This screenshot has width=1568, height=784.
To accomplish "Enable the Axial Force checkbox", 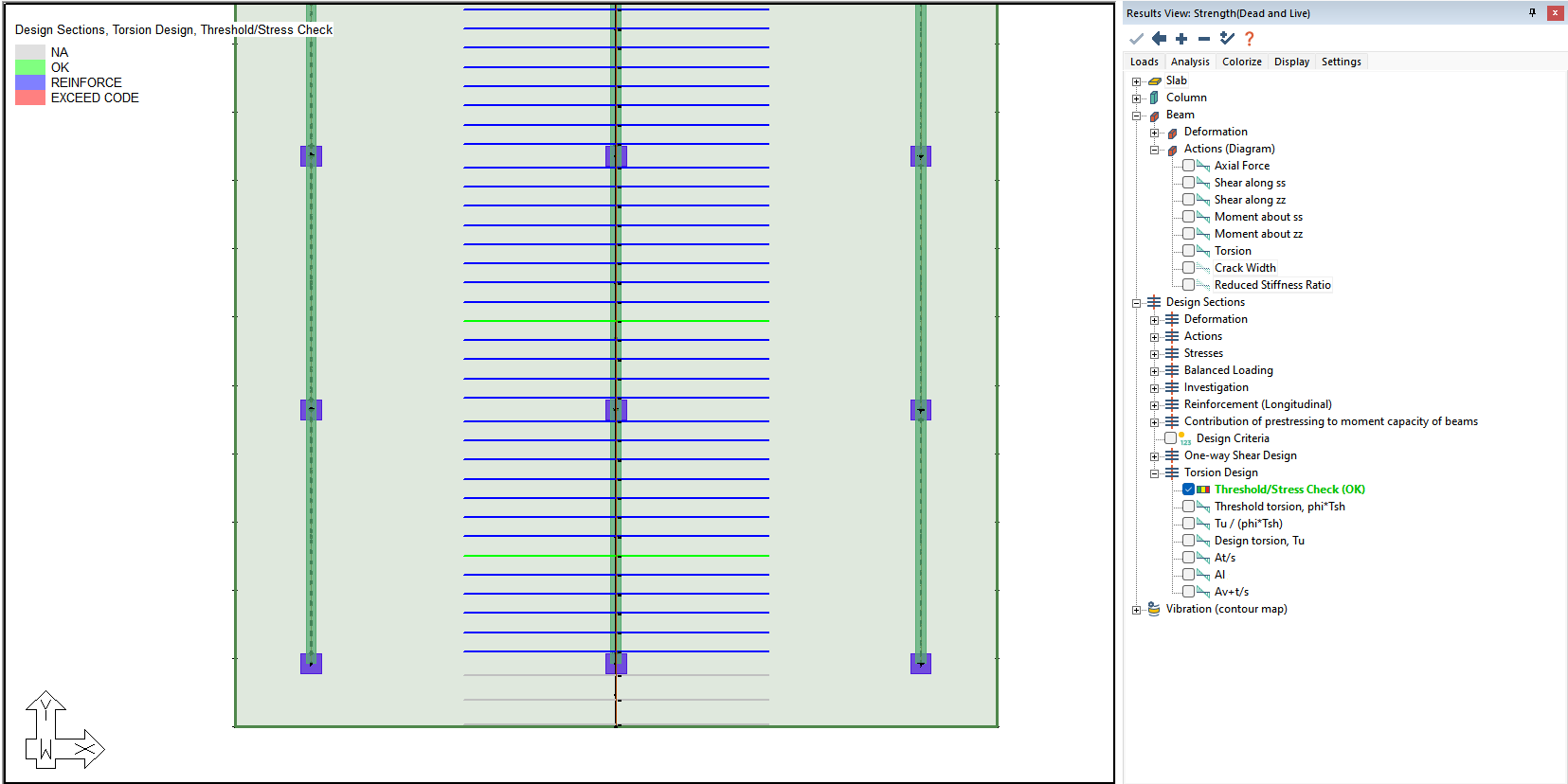I will point(1188,166).
